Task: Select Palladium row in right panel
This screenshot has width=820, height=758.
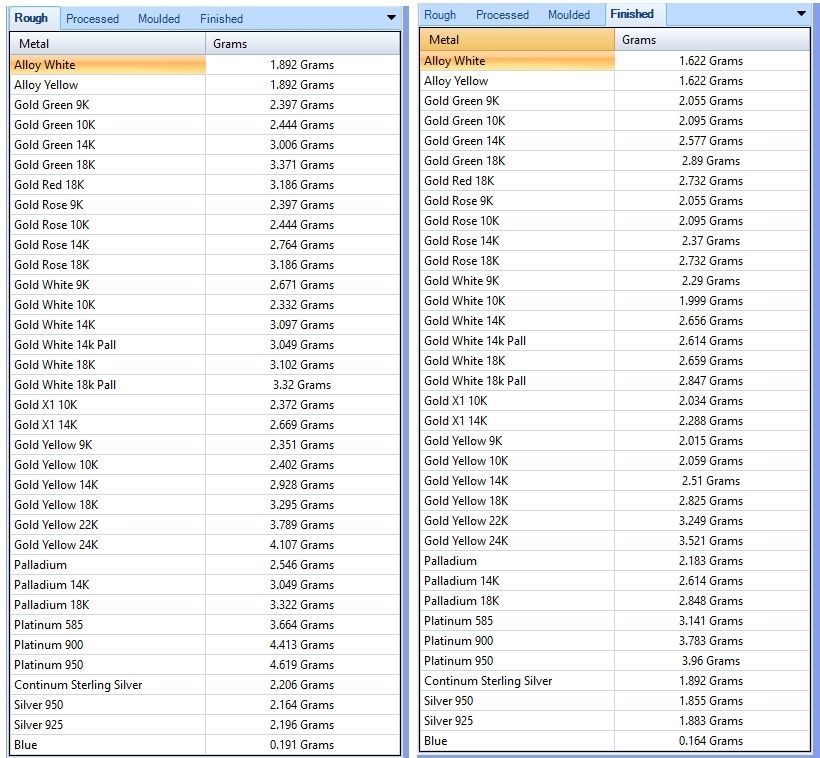Action: click(x=615, y=561)
